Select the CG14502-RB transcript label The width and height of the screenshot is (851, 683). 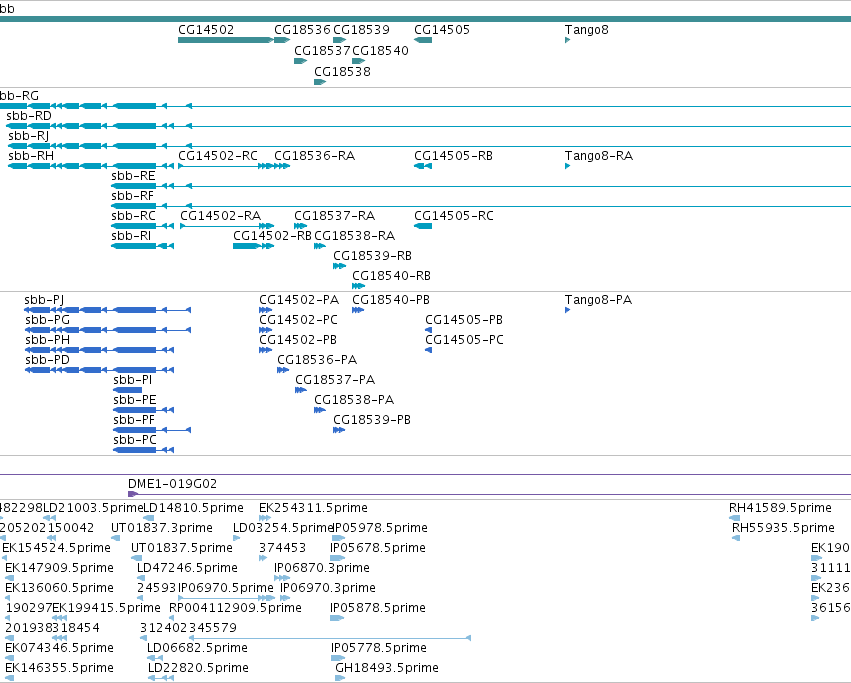[x=272, y=236]
